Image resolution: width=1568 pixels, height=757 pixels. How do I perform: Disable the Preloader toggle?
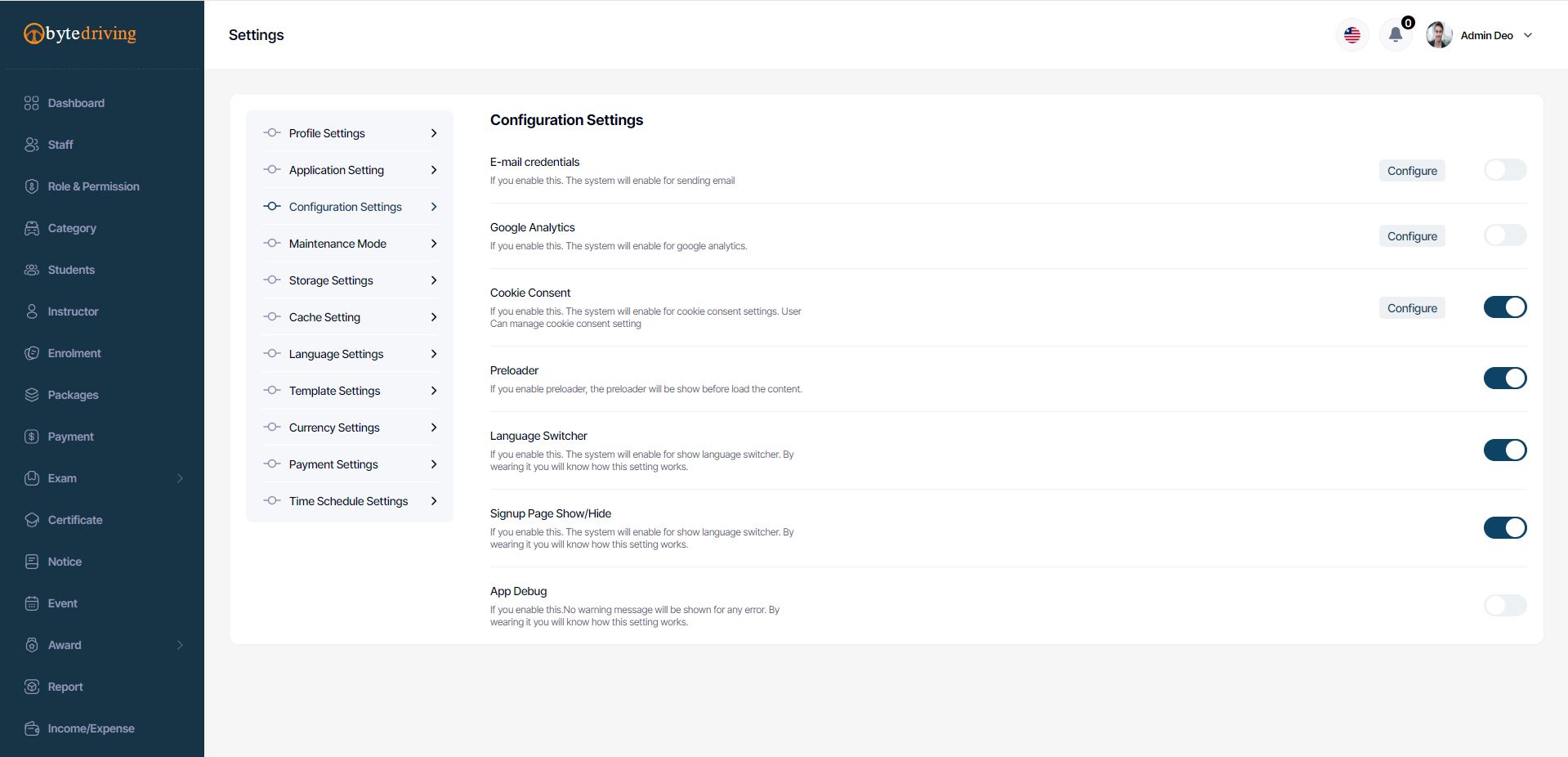(x=1504, y=378)
